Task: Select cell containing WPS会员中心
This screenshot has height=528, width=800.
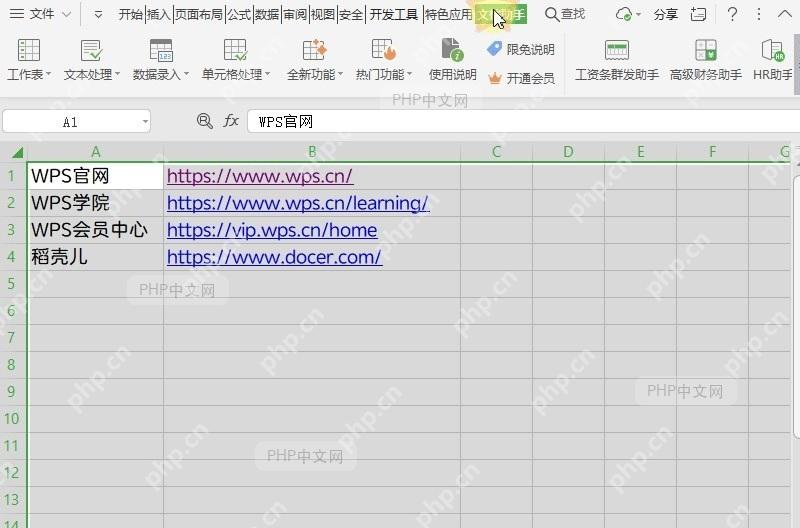Action: 96,230
